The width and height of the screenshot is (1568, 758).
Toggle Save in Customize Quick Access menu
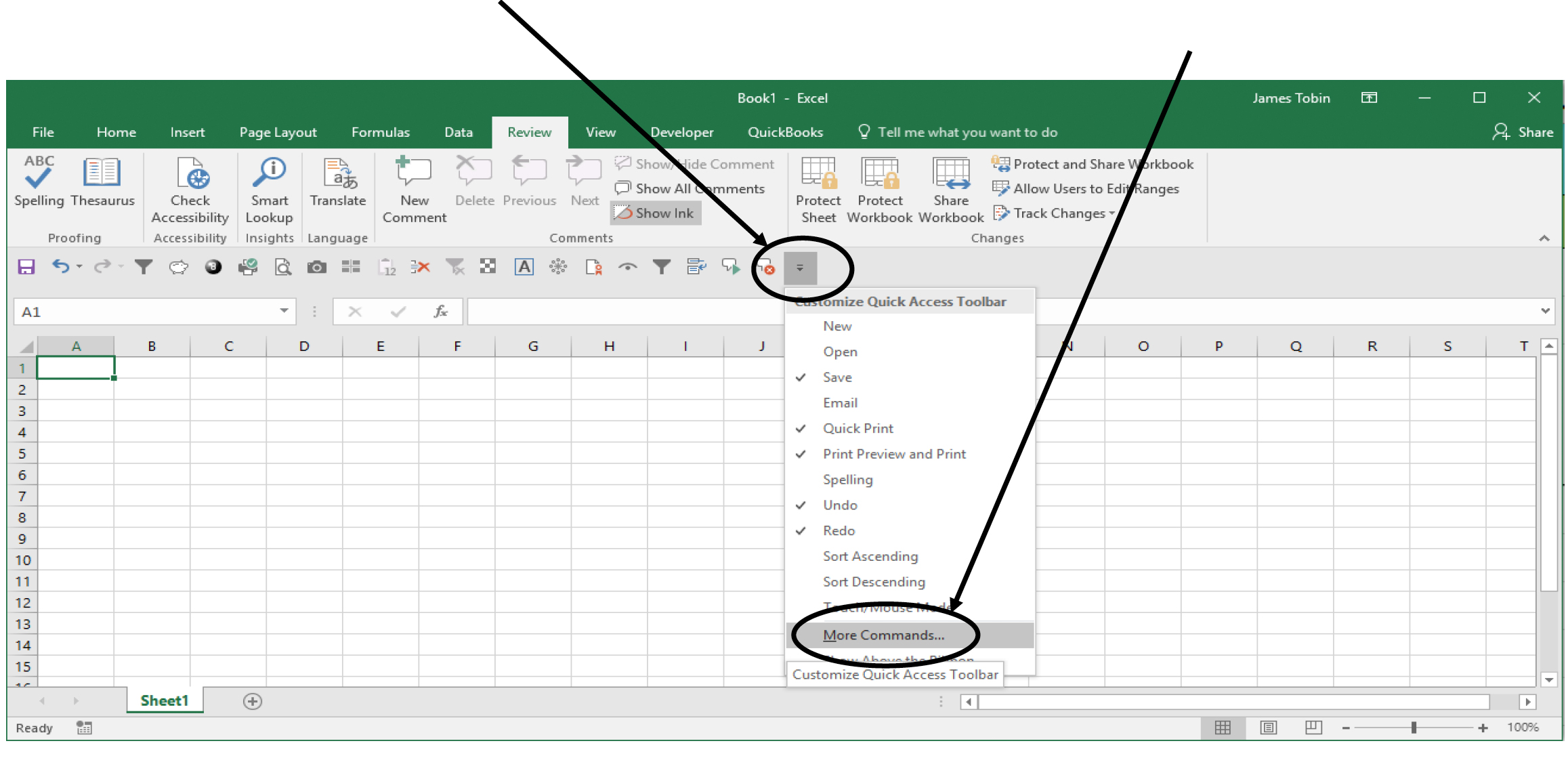click(910, 377)
